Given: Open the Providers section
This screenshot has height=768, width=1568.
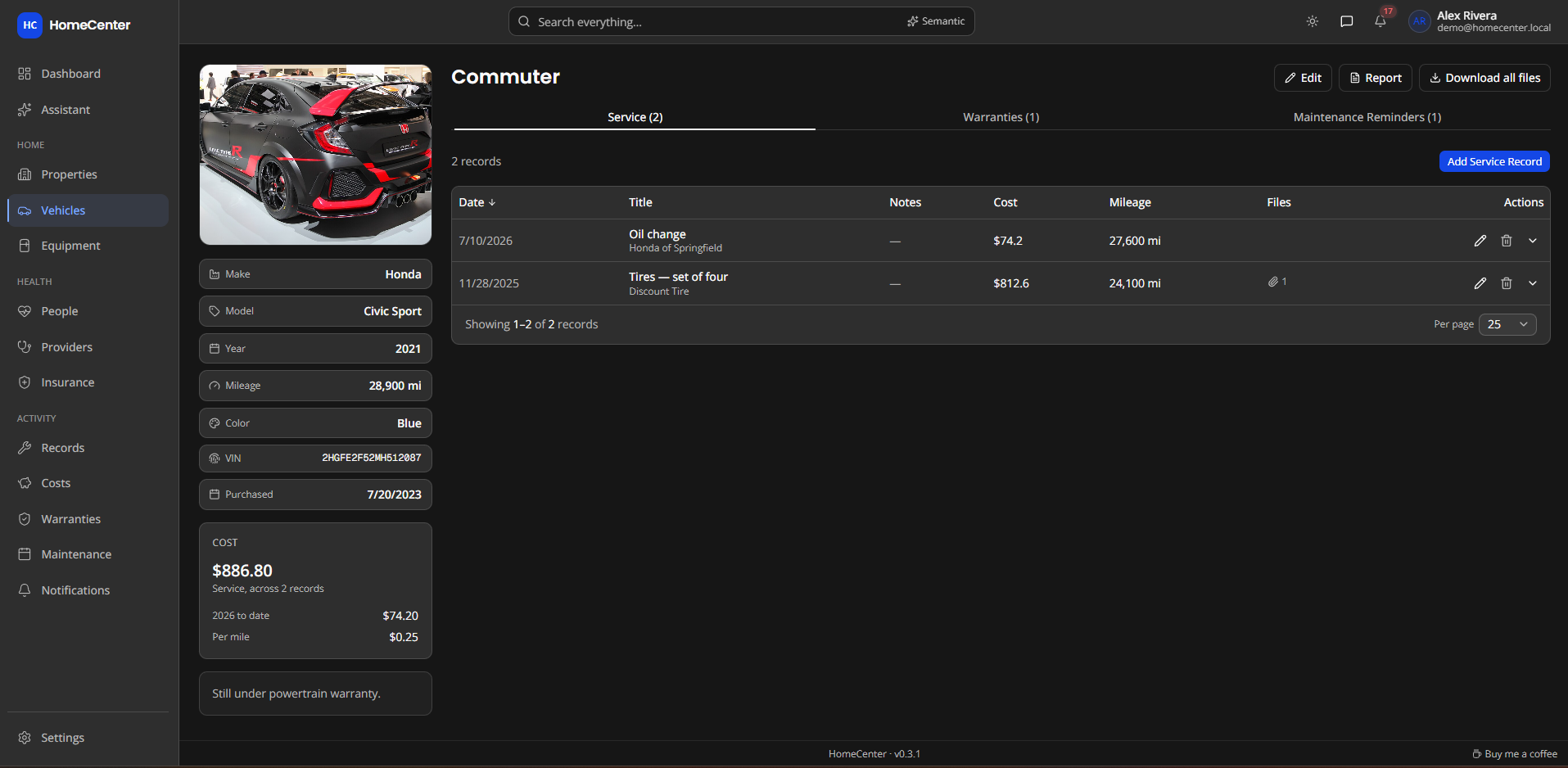Looking at the screenshot, I should click(88, 347).
